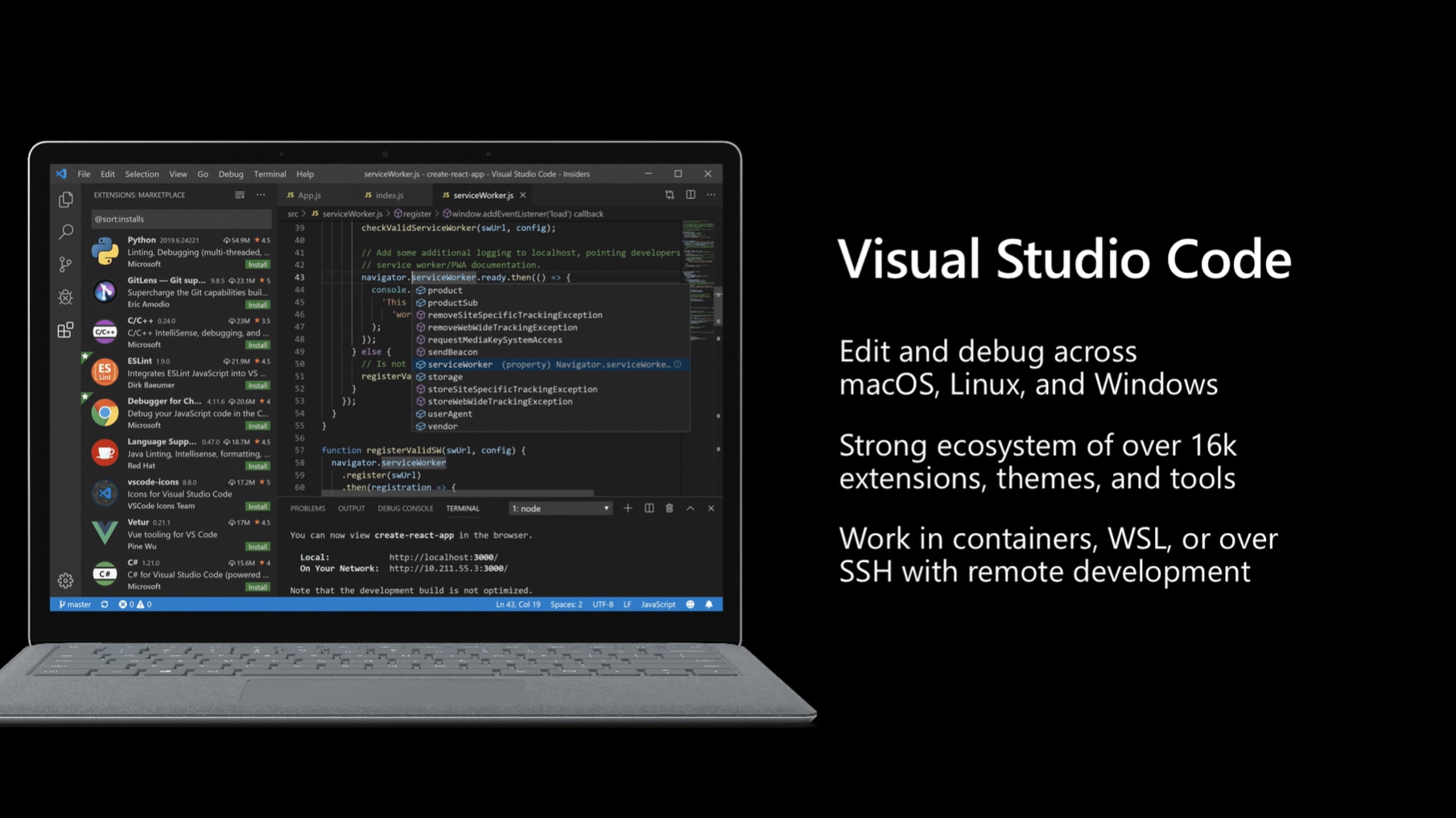
Task: Open the Explorer view in activity bar
Action: [x=66, y=200]
